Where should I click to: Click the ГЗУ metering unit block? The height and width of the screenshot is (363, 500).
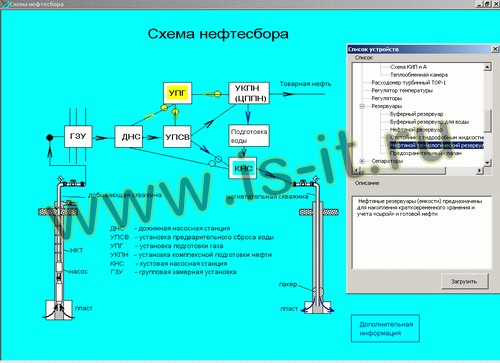click(78, 136)
